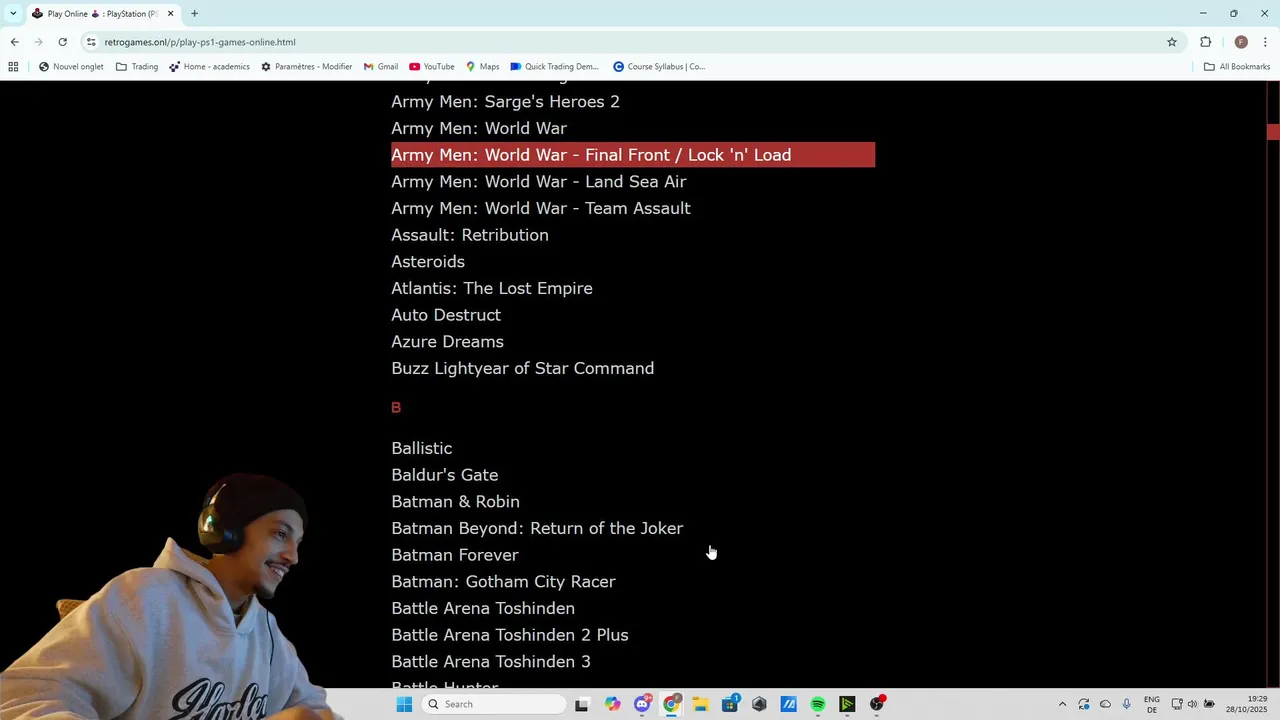Image resolution: width=1280 pixels, height=720 pixels.
Task: Open Assault: Retribution
Action: coord(470,235)
